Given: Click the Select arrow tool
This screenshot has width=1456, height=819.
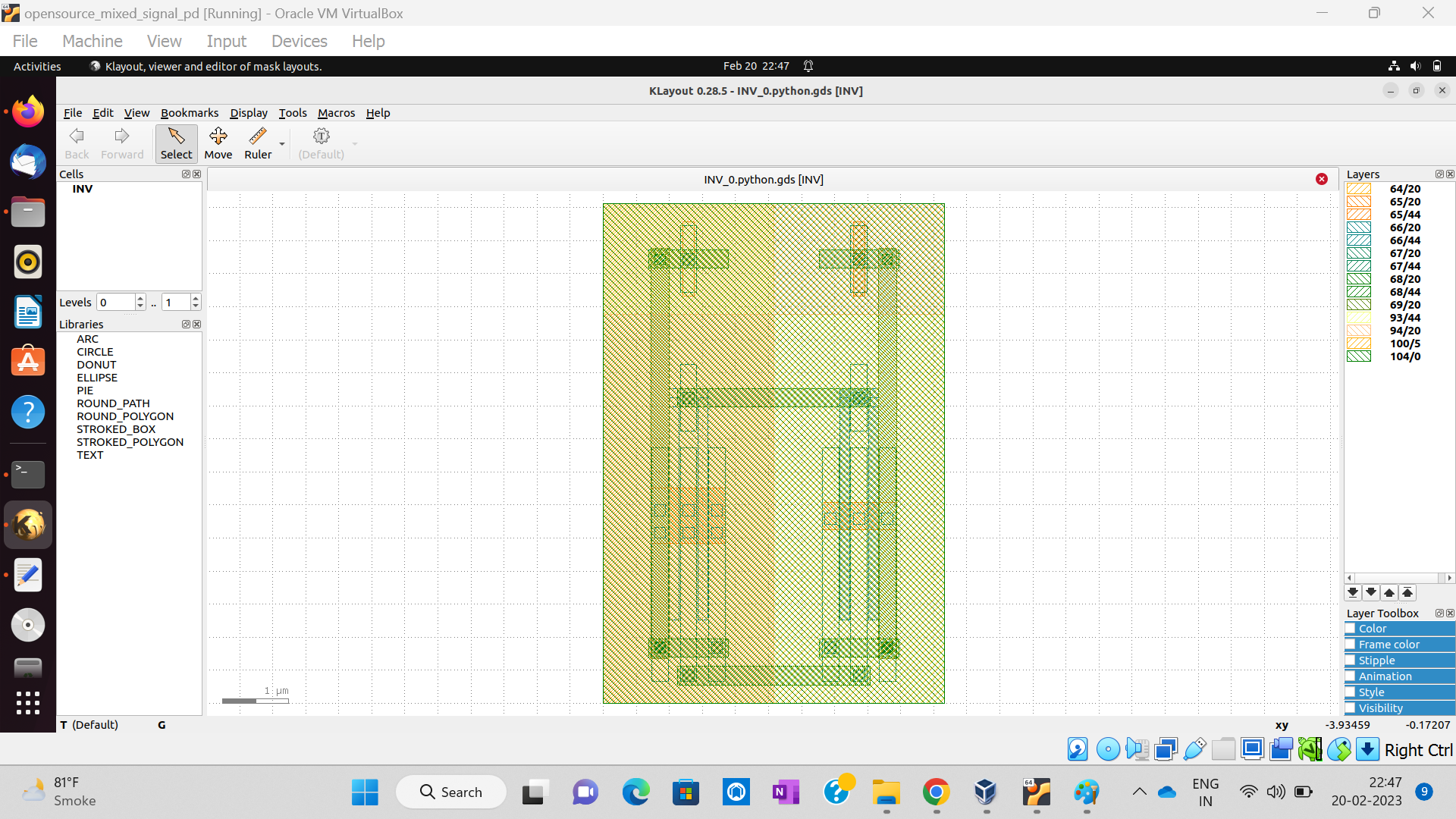Looking at the screenshot, I should coord(176,143).
